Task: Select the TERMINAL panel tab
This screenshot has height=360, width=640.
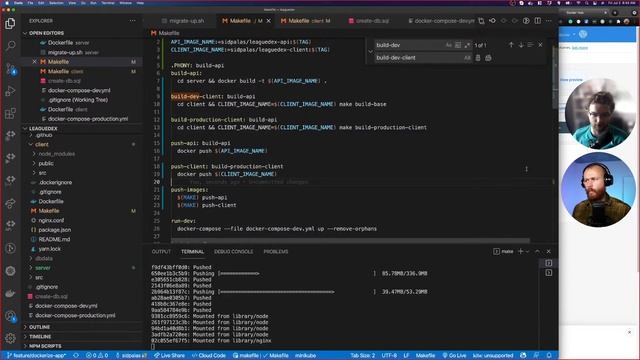Action: [x=193, y=251]
